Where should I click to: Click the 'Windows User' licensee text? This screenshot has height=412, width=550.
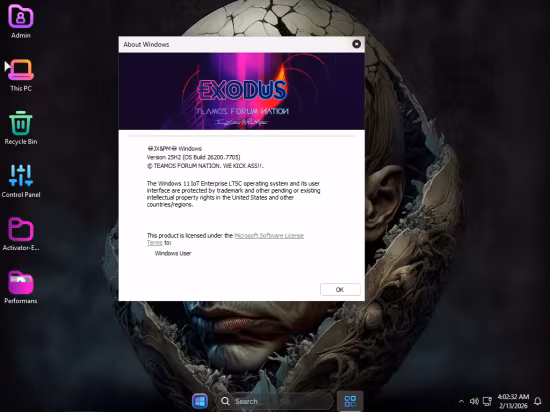[173, 253]
